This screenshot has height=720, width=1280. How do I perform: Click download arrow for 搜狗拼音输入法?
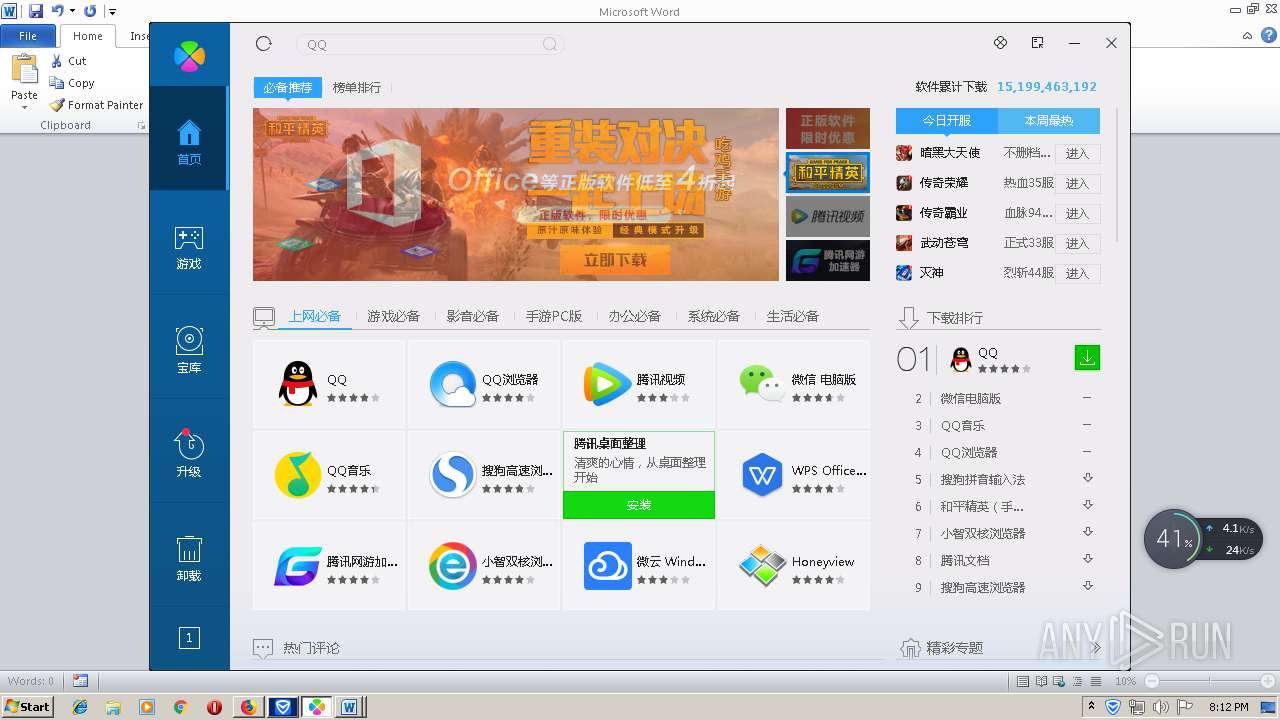point(1088,478)
